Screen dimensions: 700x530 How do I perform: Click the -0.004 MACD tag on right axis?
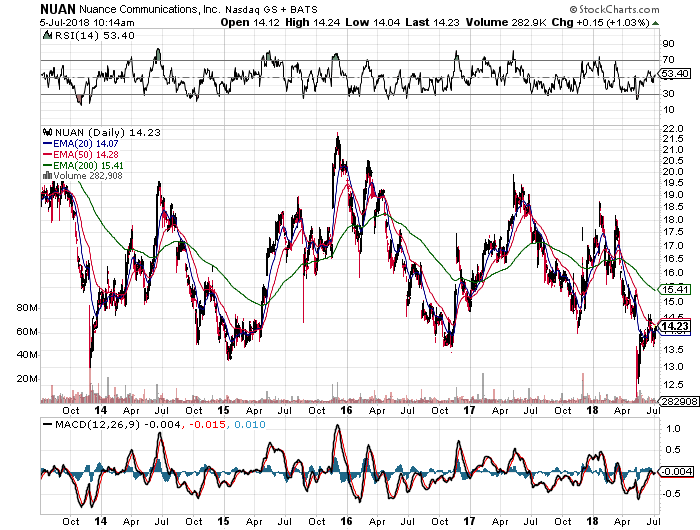pyautogui.click(x=677, y=472)
